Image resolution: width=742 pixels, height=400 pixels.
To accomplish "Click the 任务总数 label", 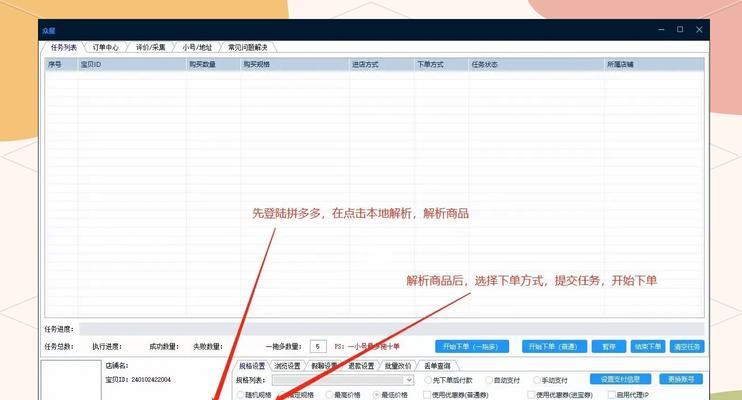I will click(59, 347).
